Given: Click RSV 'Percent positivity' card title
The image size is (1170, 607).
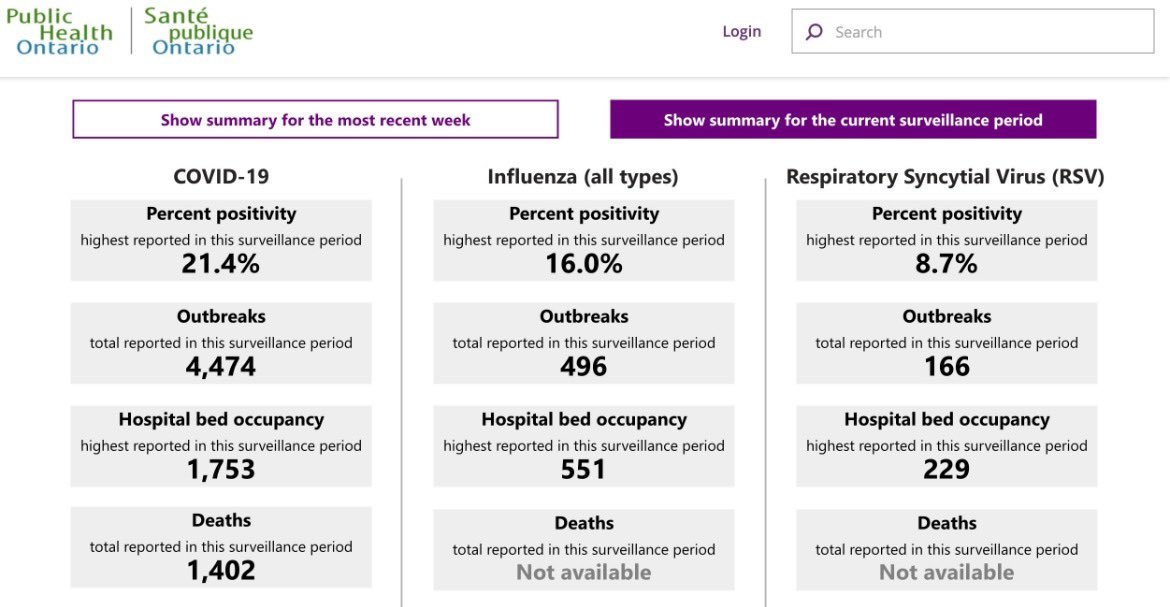Looking at the screenshot, I should click(946, 214).
